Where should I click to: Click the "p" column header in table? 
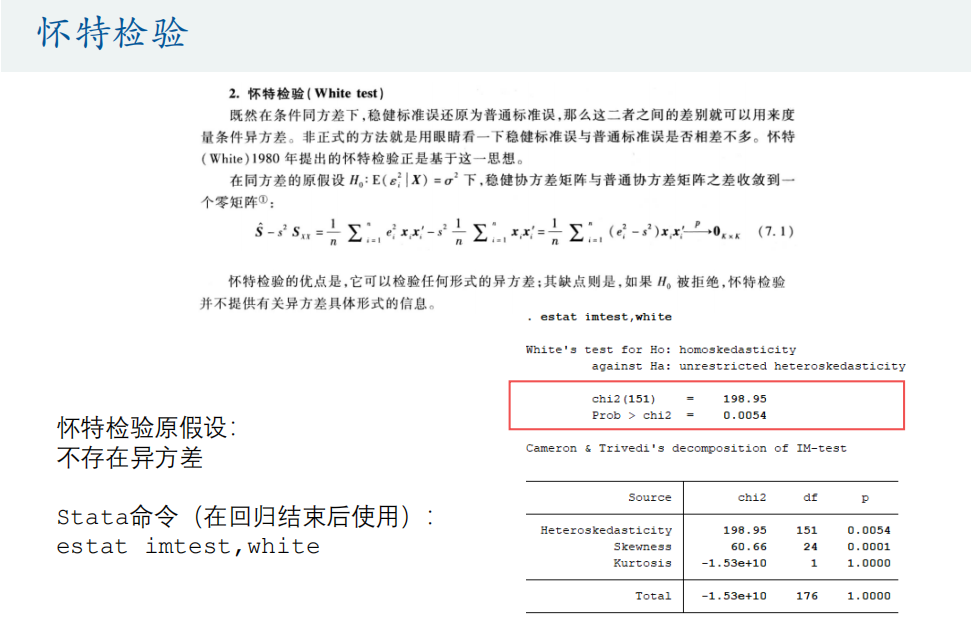coord(865,498)
